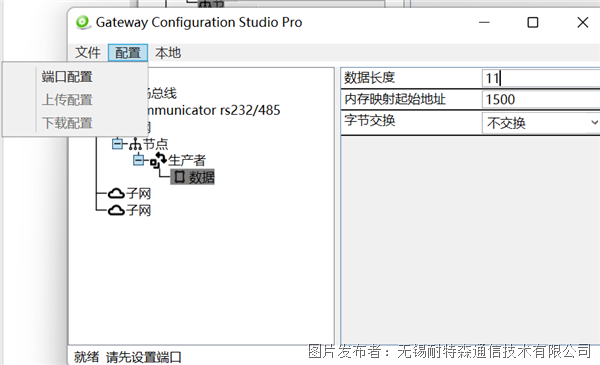The image size is (600, 365).
Task: Click the 字节交换 property label
Action: click(x=370, y=121)
